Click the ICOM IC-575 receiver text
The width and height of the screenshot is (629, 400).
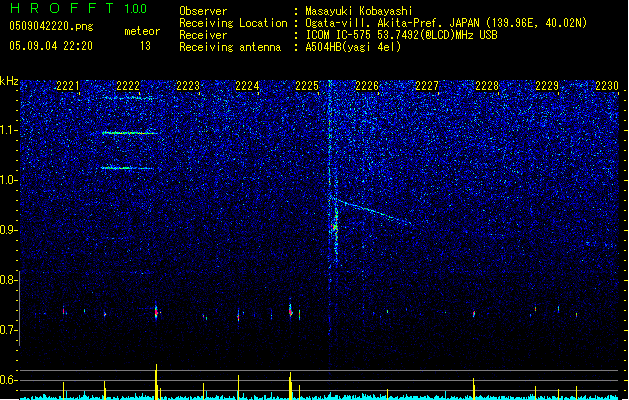401,35
